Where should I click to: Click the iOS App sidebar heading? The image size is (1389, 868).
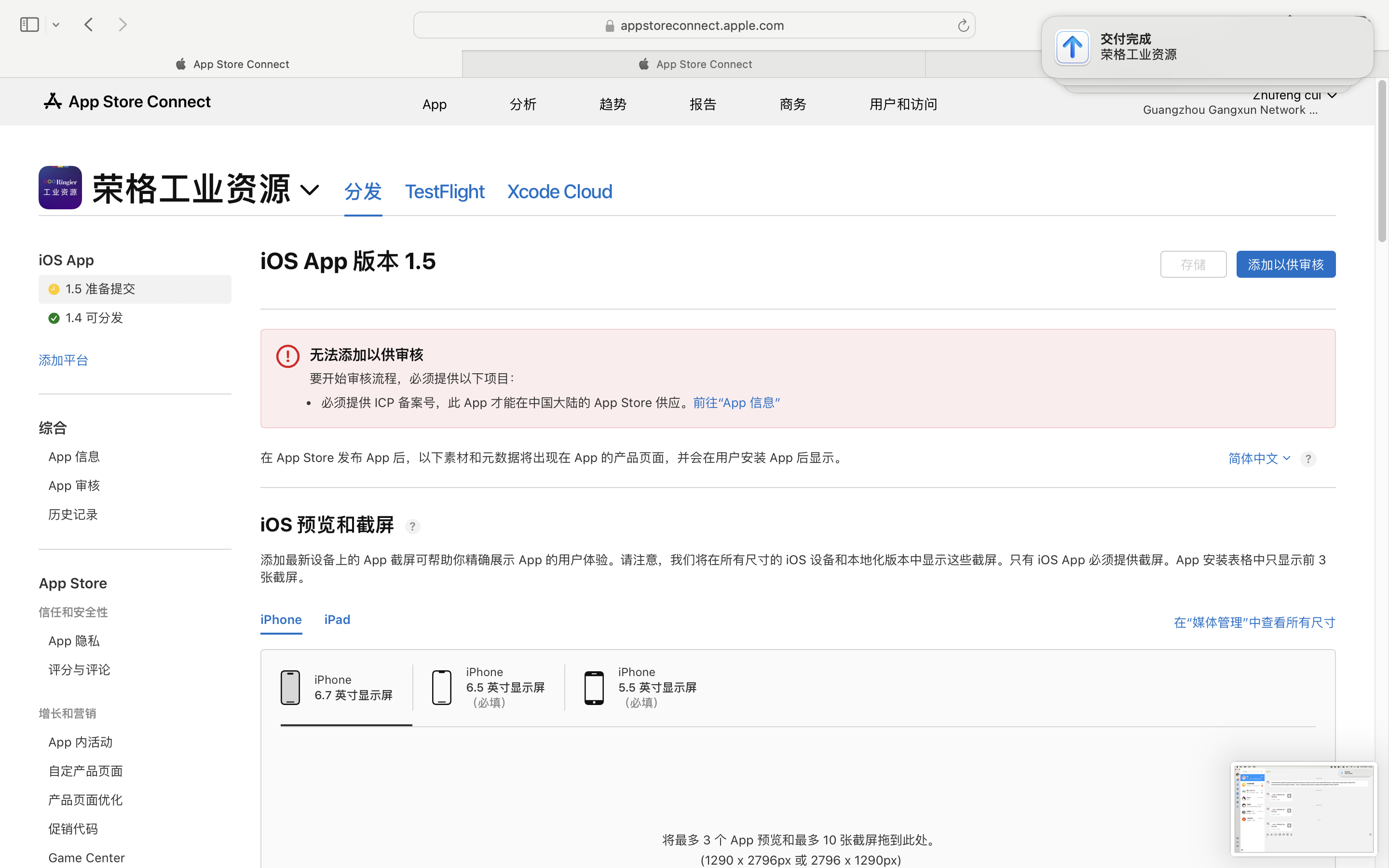coord(66,260)
